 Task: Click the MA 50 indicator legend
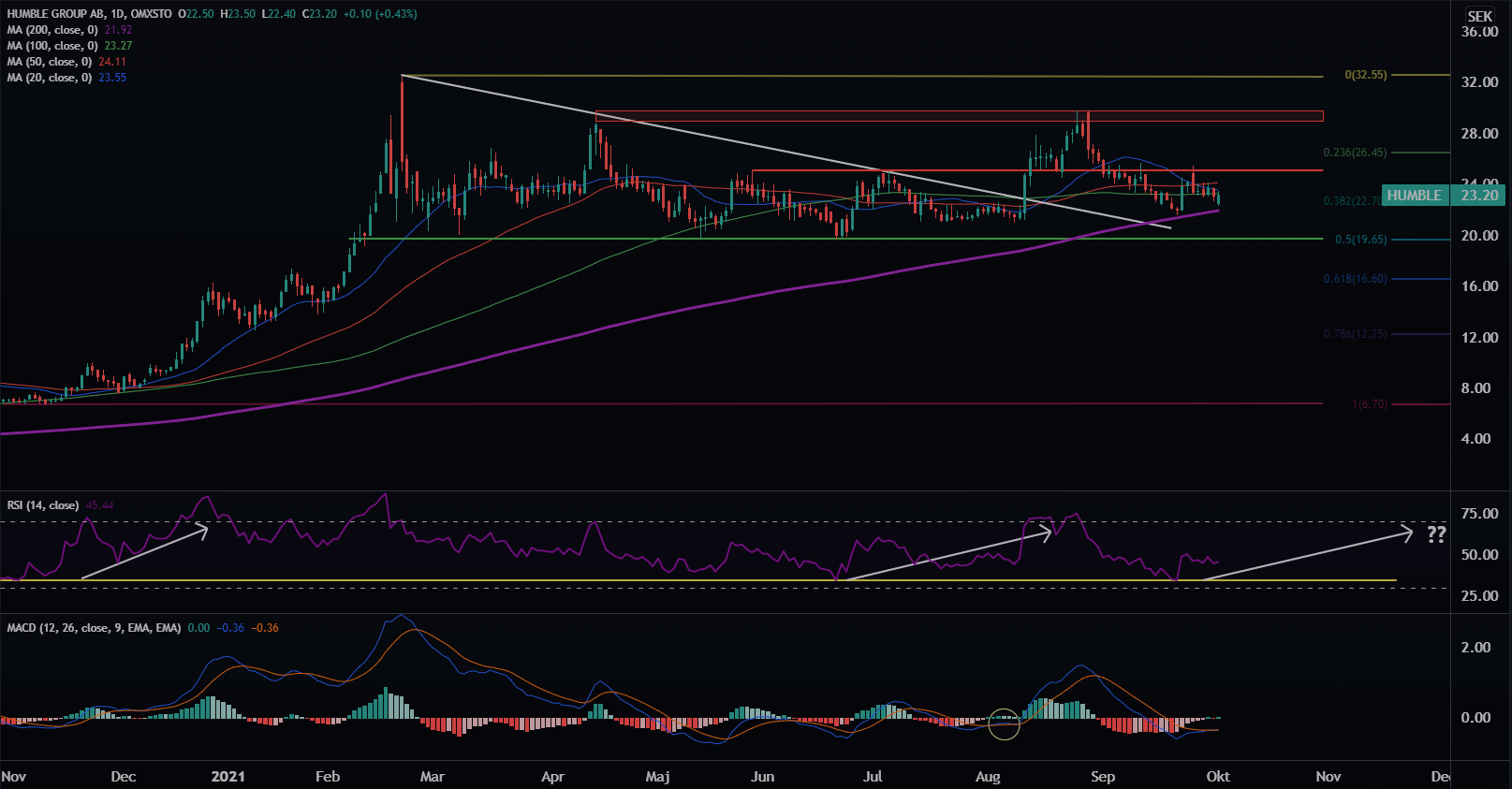(50, 62)
